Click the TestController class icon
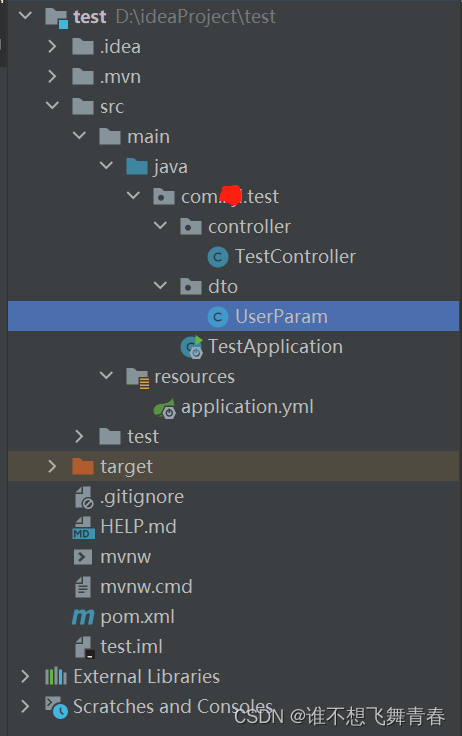The image size is (462, 736). 218,257
